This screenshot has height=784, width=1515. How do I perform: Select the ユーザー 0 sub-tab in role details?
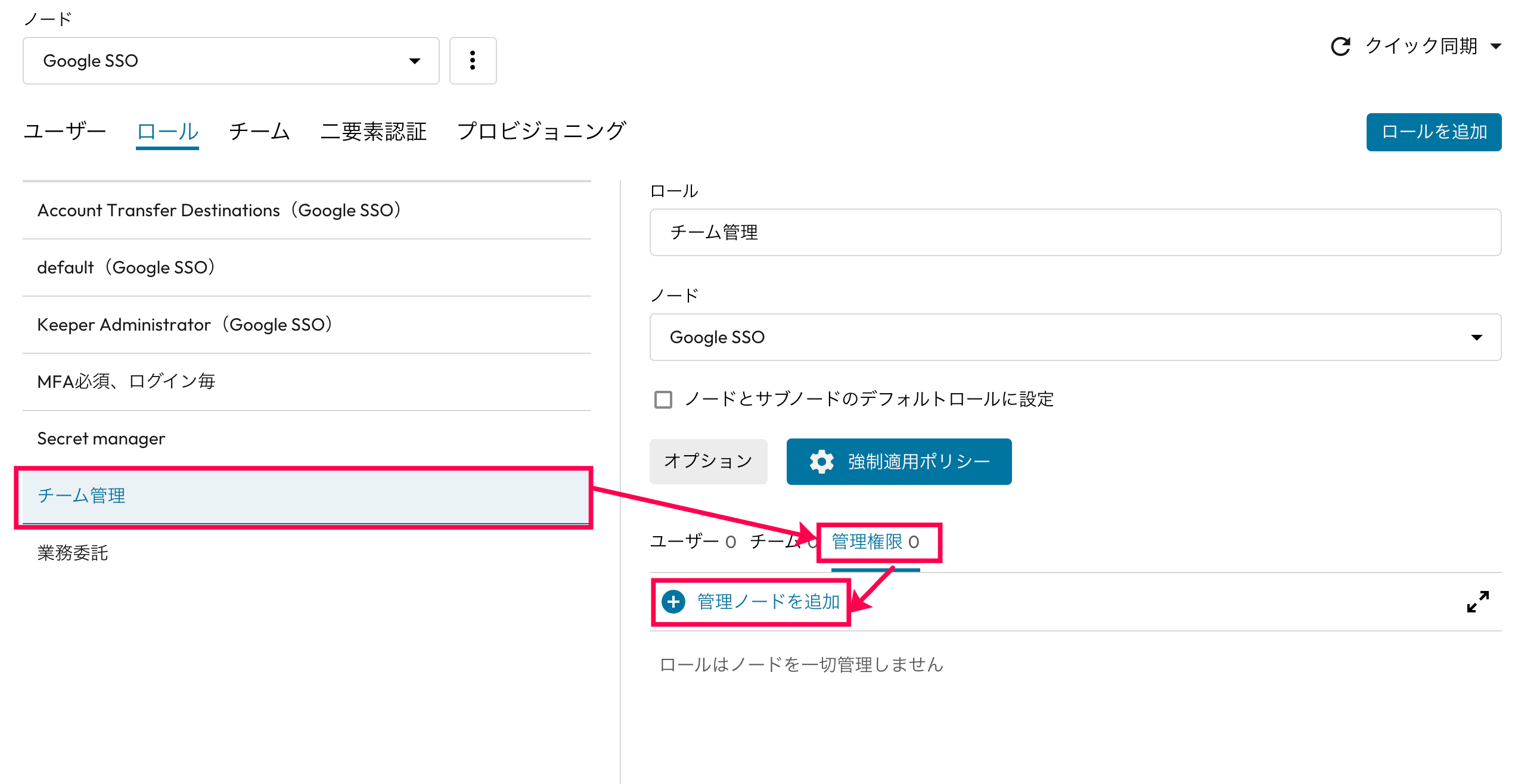click(693, 542)
